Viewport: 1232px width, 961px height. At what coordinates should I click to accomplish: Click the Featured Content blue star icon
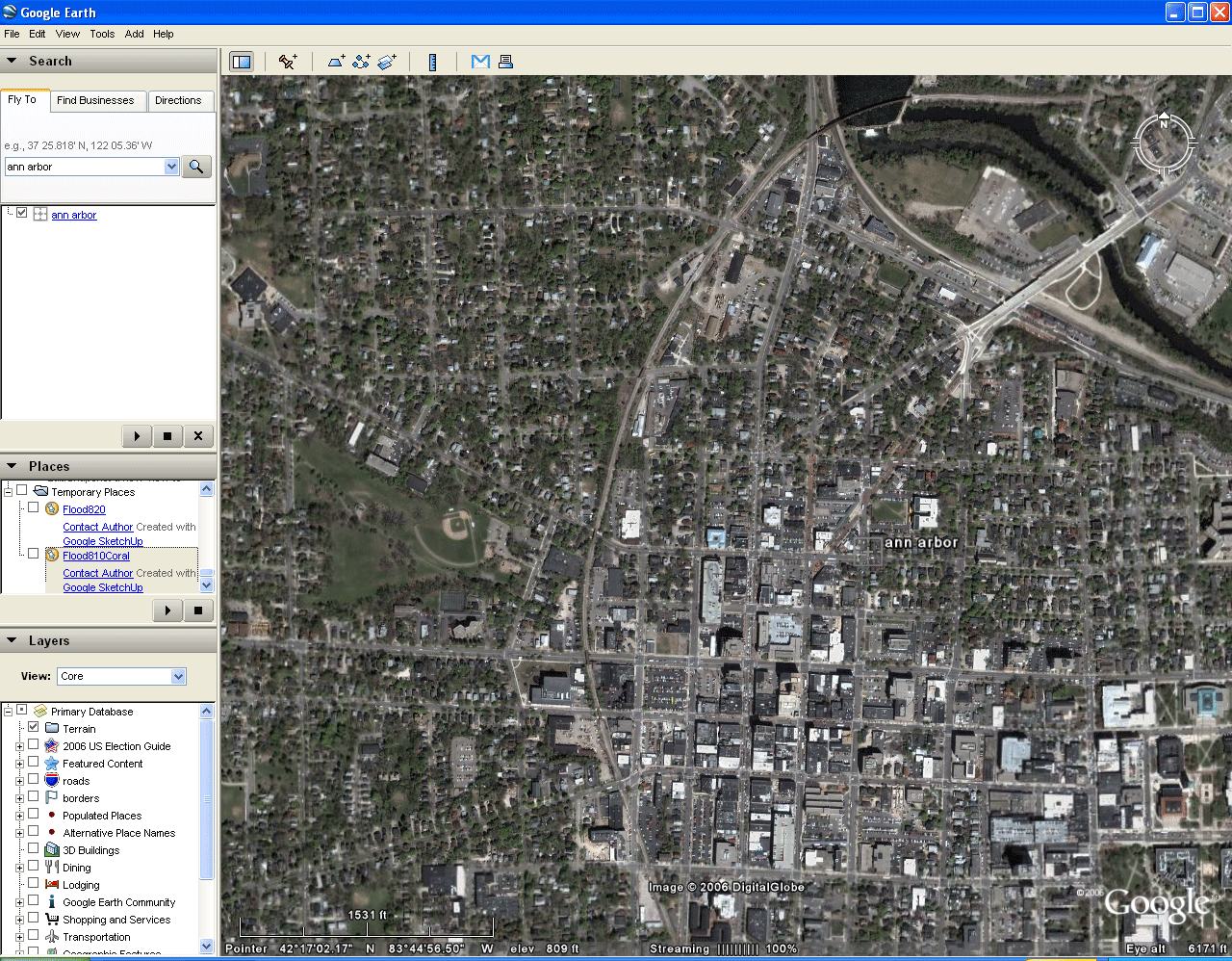coord(52,763)
